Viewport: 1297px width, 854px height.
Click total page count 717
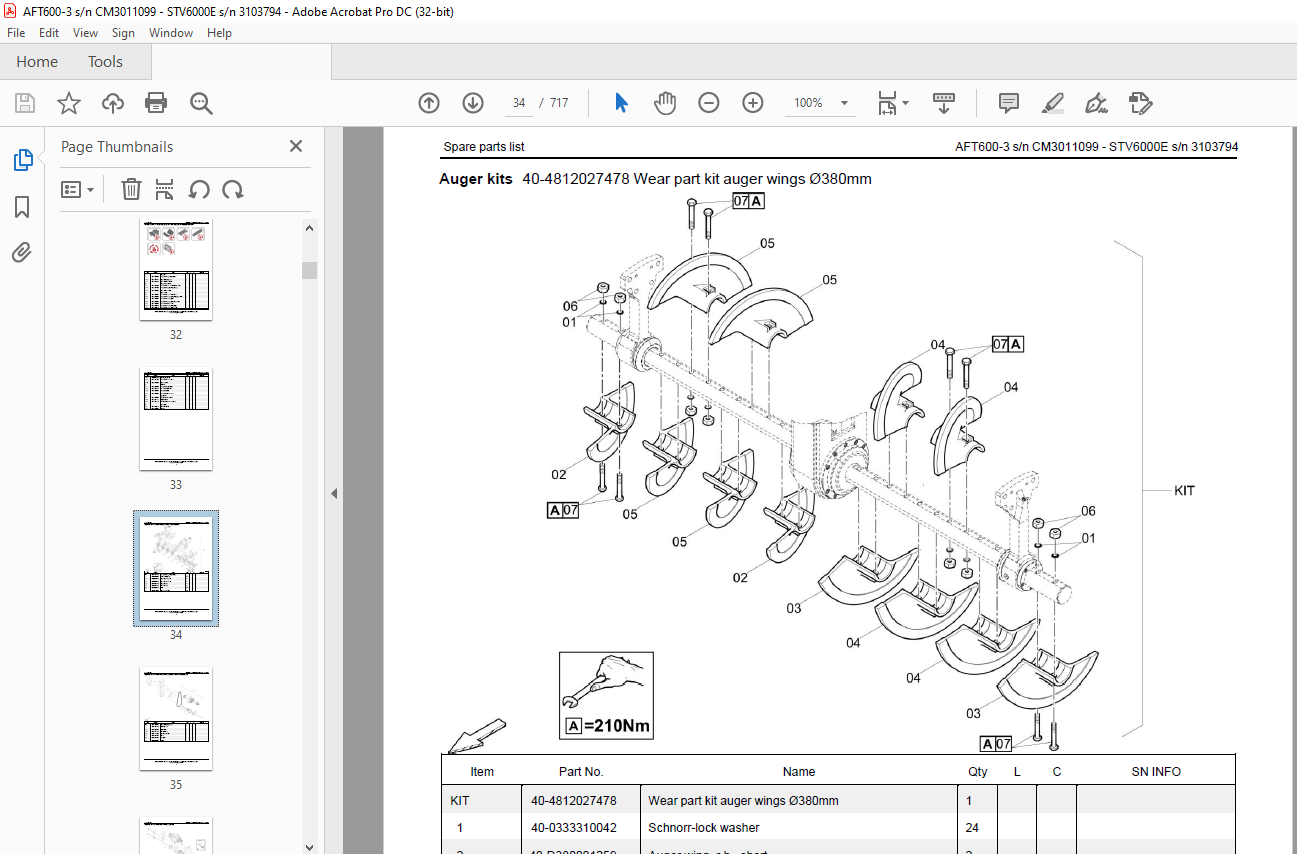coord(559,103)
